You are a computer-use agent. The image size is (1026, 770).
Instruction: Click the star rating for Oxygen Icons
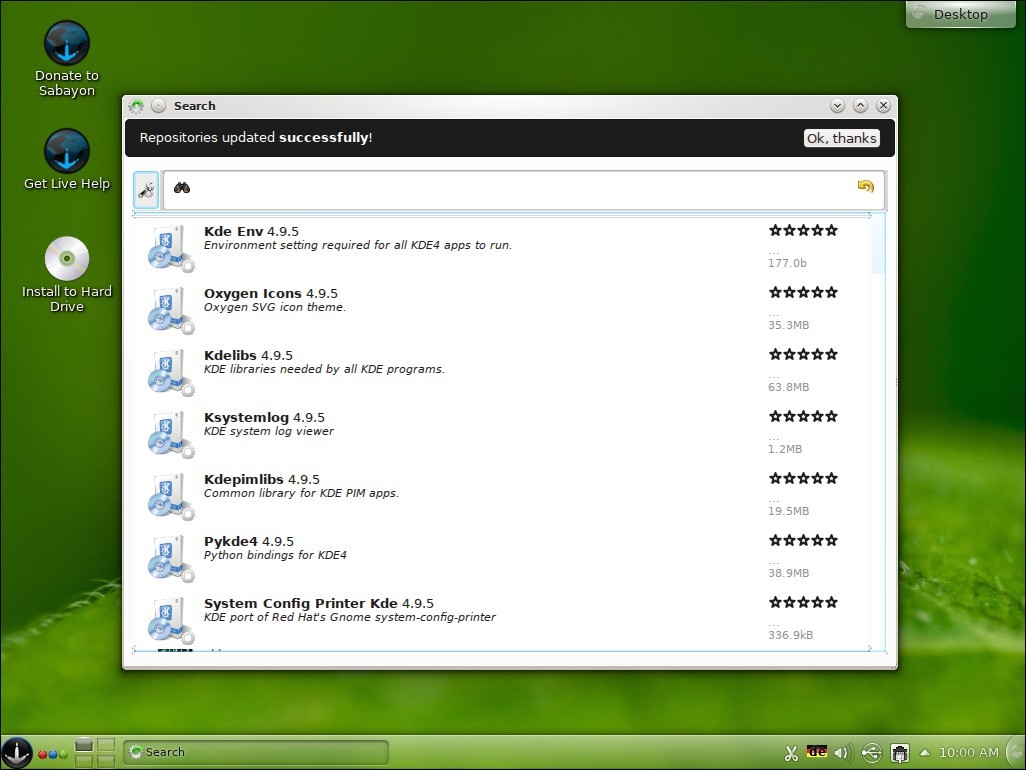click(803, 292)
